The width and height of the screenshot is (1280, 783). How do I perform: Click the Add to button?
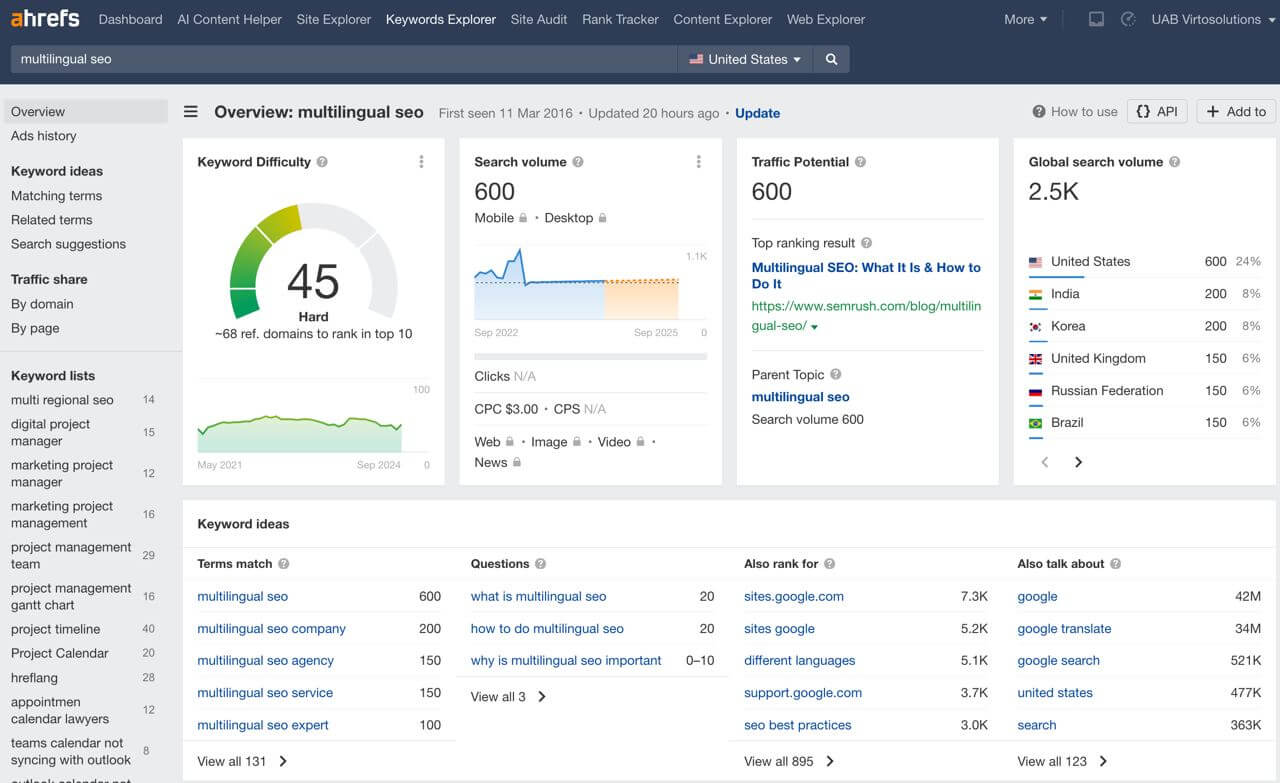pyautogui.click(x=1236, y=111)
